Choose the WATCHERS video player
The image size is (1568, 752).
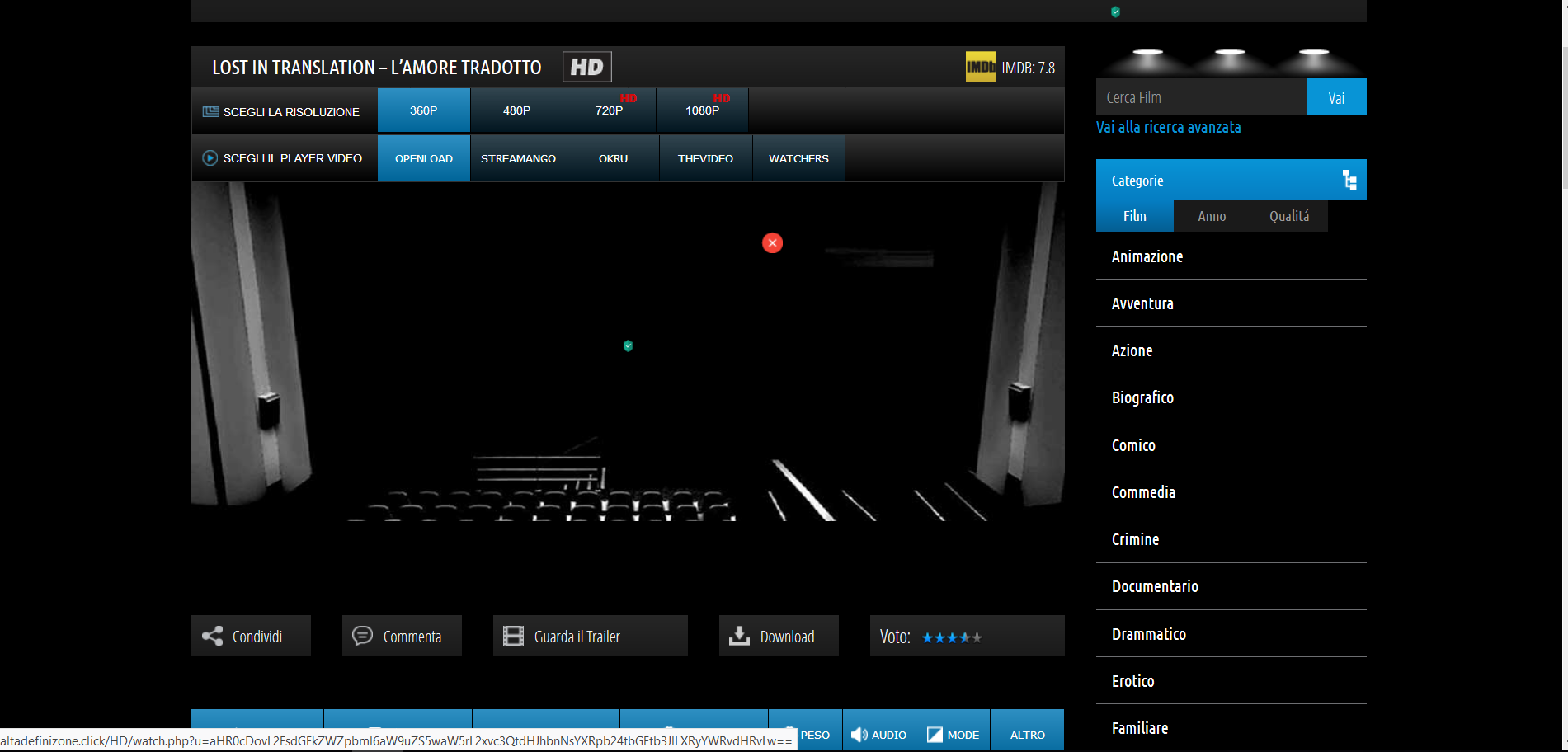pyautogui.click(x=798, y=158)
